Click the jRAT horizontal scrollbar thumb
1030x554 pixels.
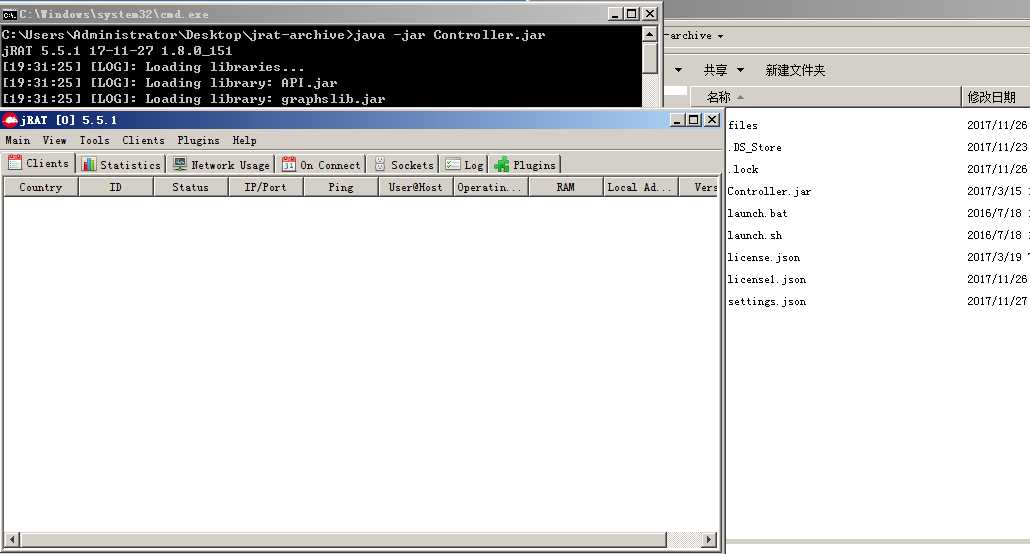344,540
